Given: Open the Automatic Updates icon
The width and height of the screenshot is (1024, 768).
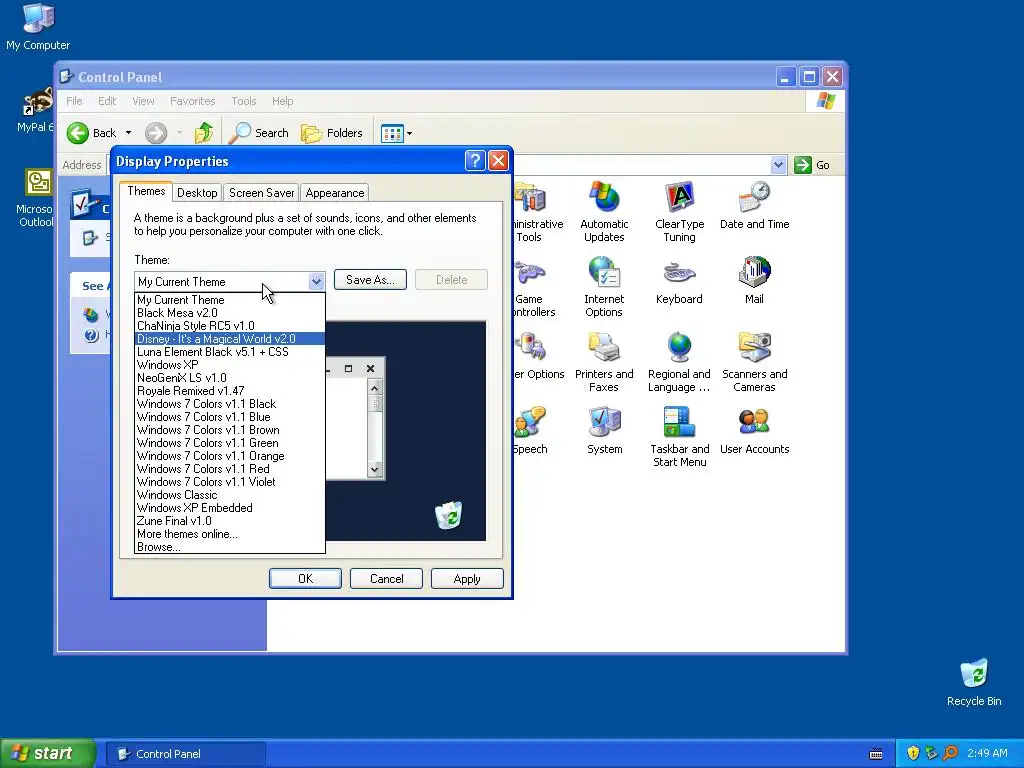Looking at the screenshot, I should 604,212.
